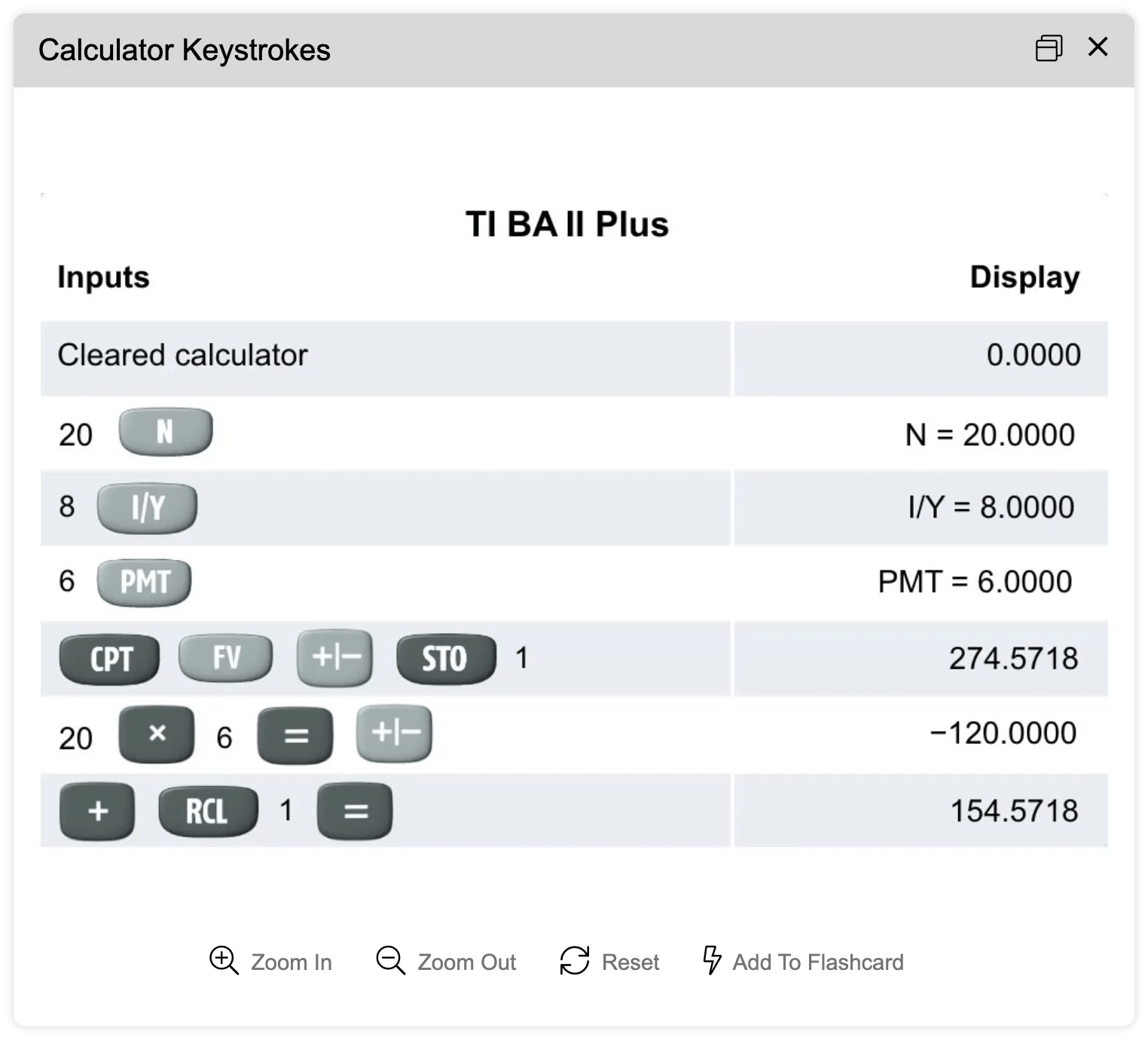
Task: Click the Calculator Keystrokes title
Action: (183, 49)
